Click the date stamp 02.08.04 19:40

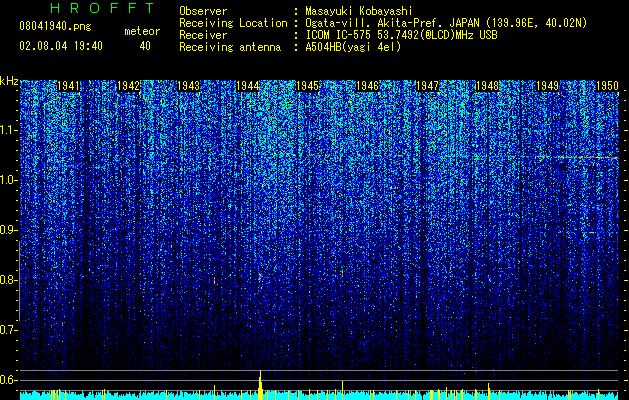[x=61, y=46]
